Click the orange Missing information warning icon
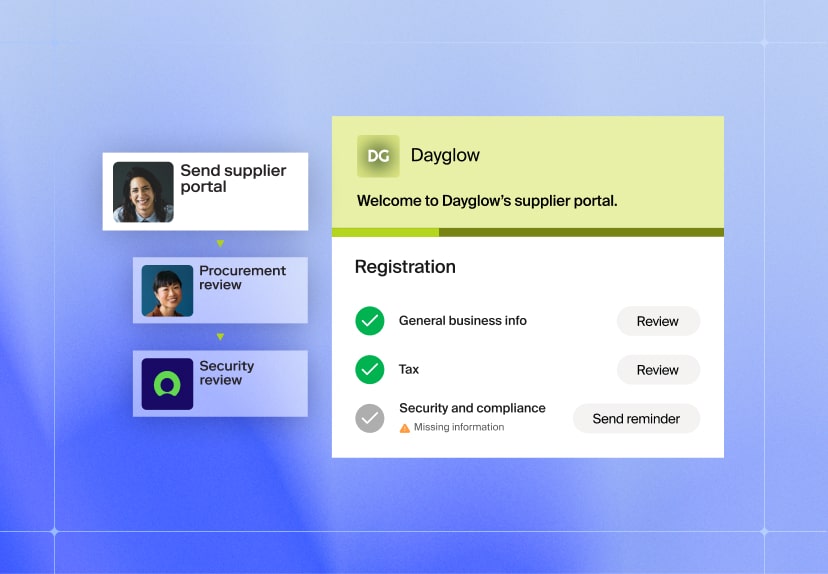This screenshot has height=574, width=828. (x=404, y=428)
